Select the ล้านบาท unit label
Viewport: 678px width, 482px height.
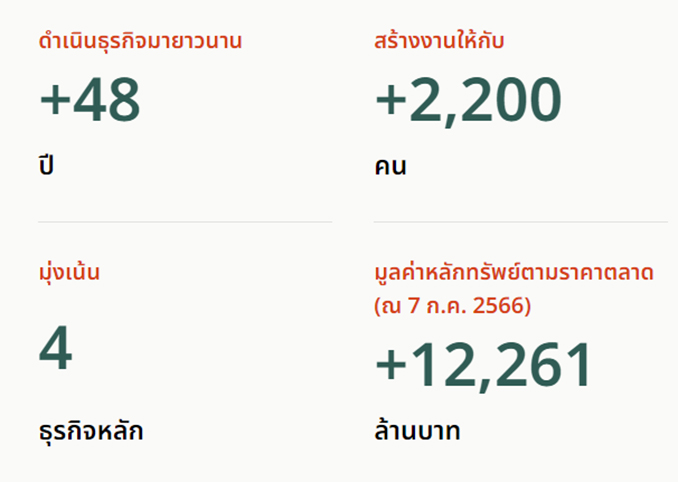coord(417,431)
